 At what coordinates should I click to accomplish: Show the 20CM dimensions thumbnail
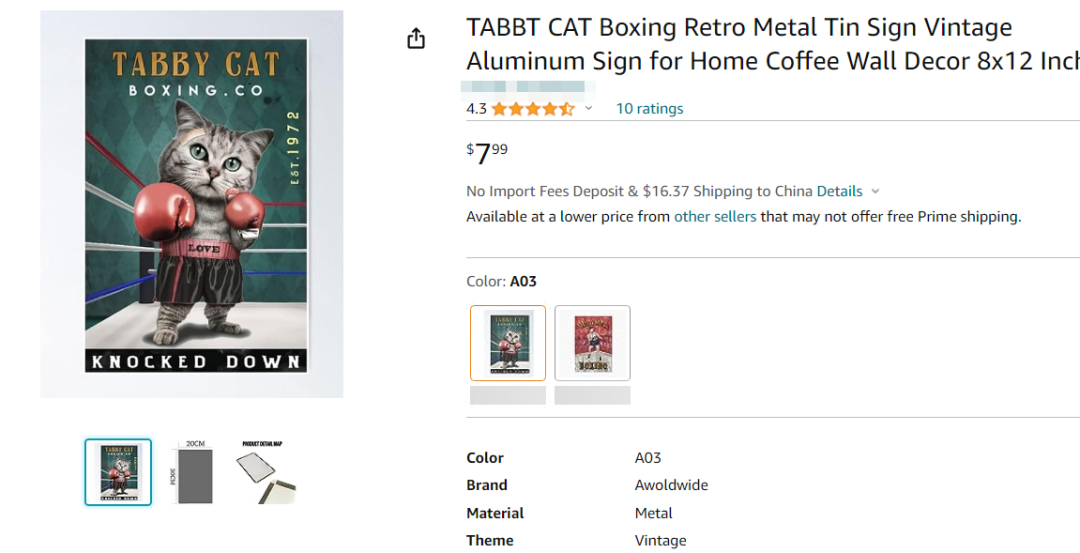click(190, 471)
